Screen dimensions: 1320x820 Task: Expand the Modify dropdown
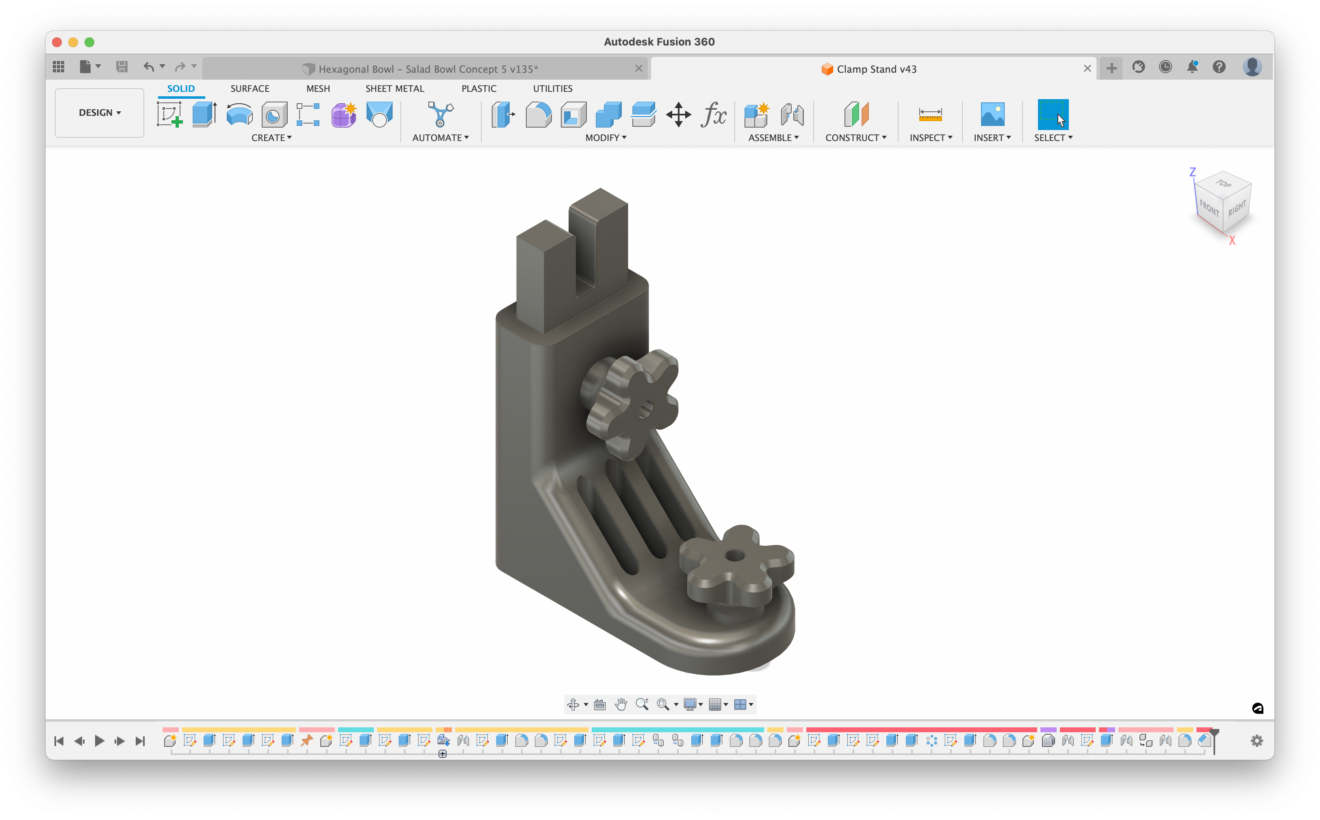[x=606, y=137]
